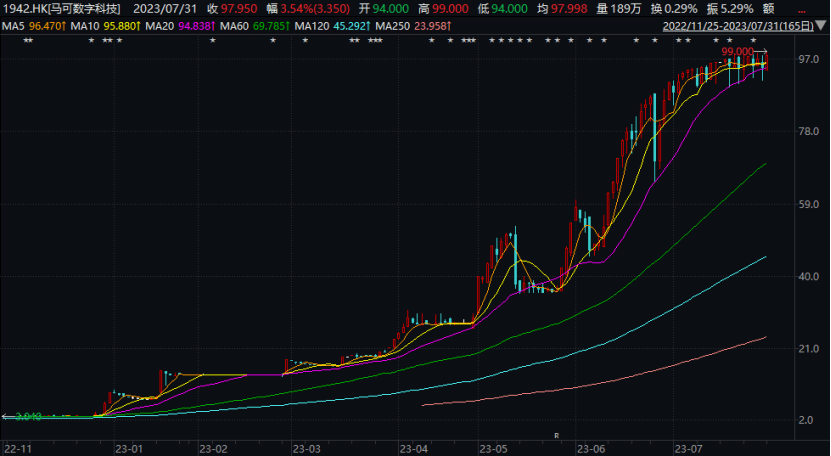Screen dimensions: 831x456
Task: Open the date range 2022/11/25-2023/07/31(165日) link
Action: pyautogui.click(x=738, y=27)
